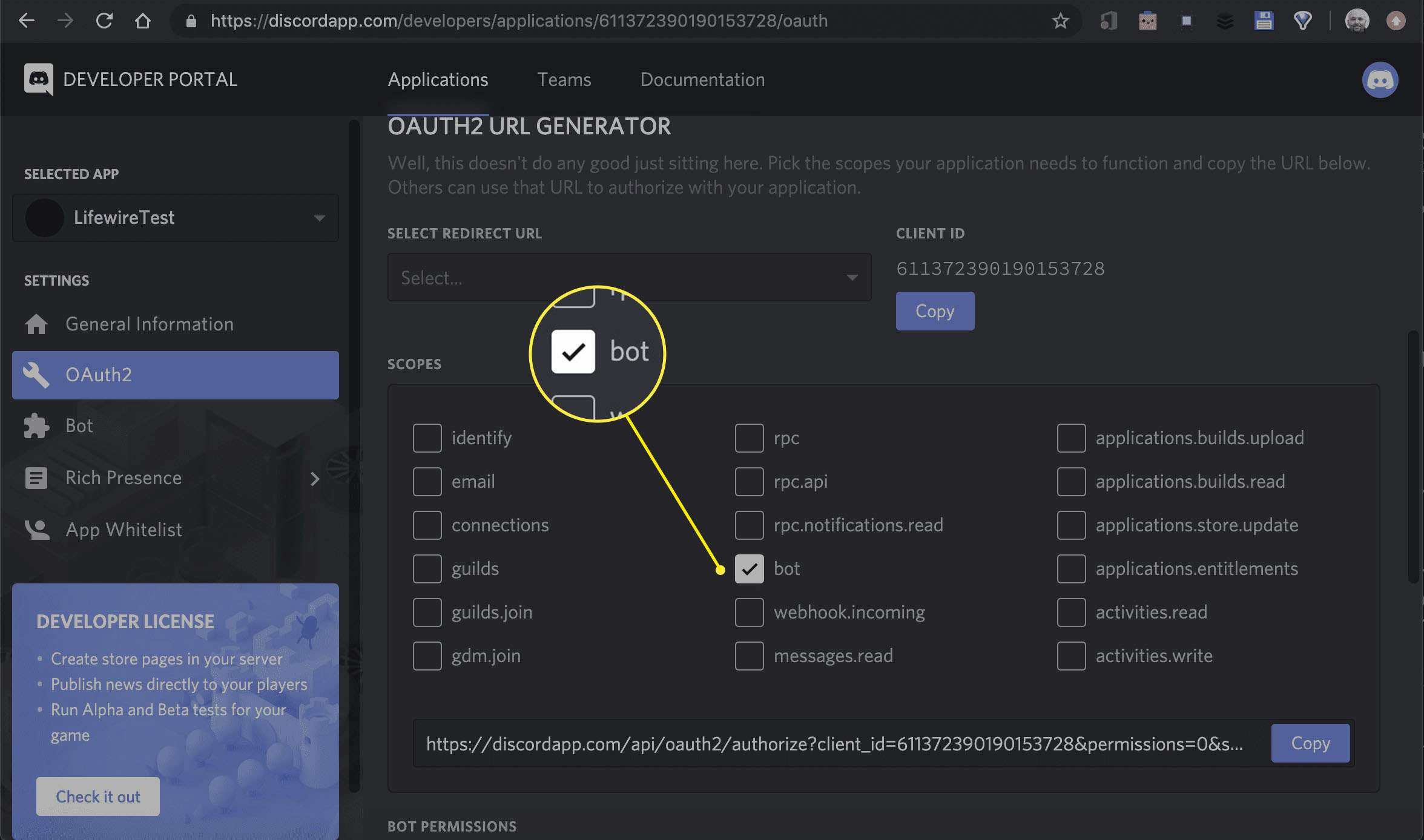
Task: Check the gdm.join scope box
Action: coord(427,656)
